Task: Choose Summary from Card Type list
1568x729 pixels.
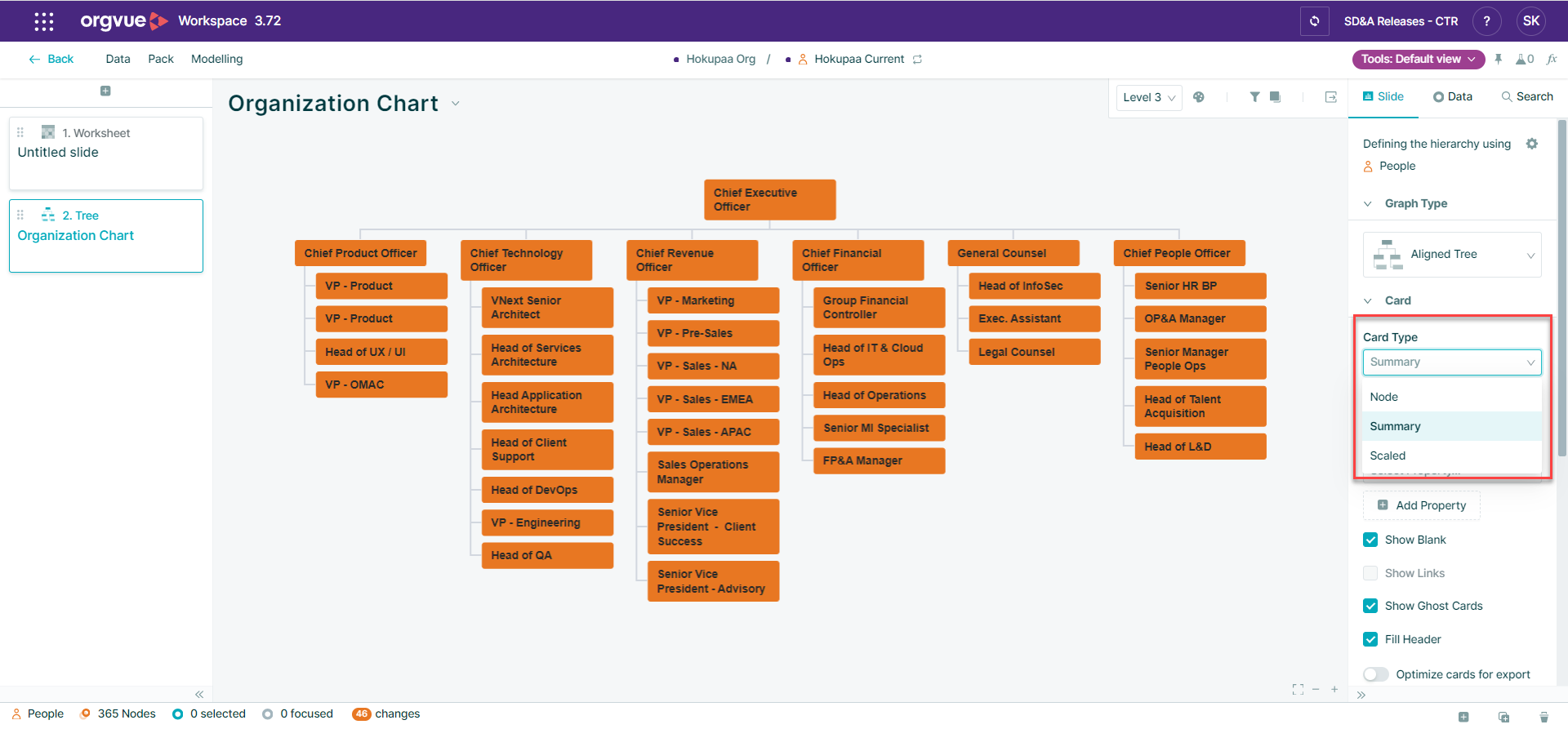Action: click(1452, 426)
